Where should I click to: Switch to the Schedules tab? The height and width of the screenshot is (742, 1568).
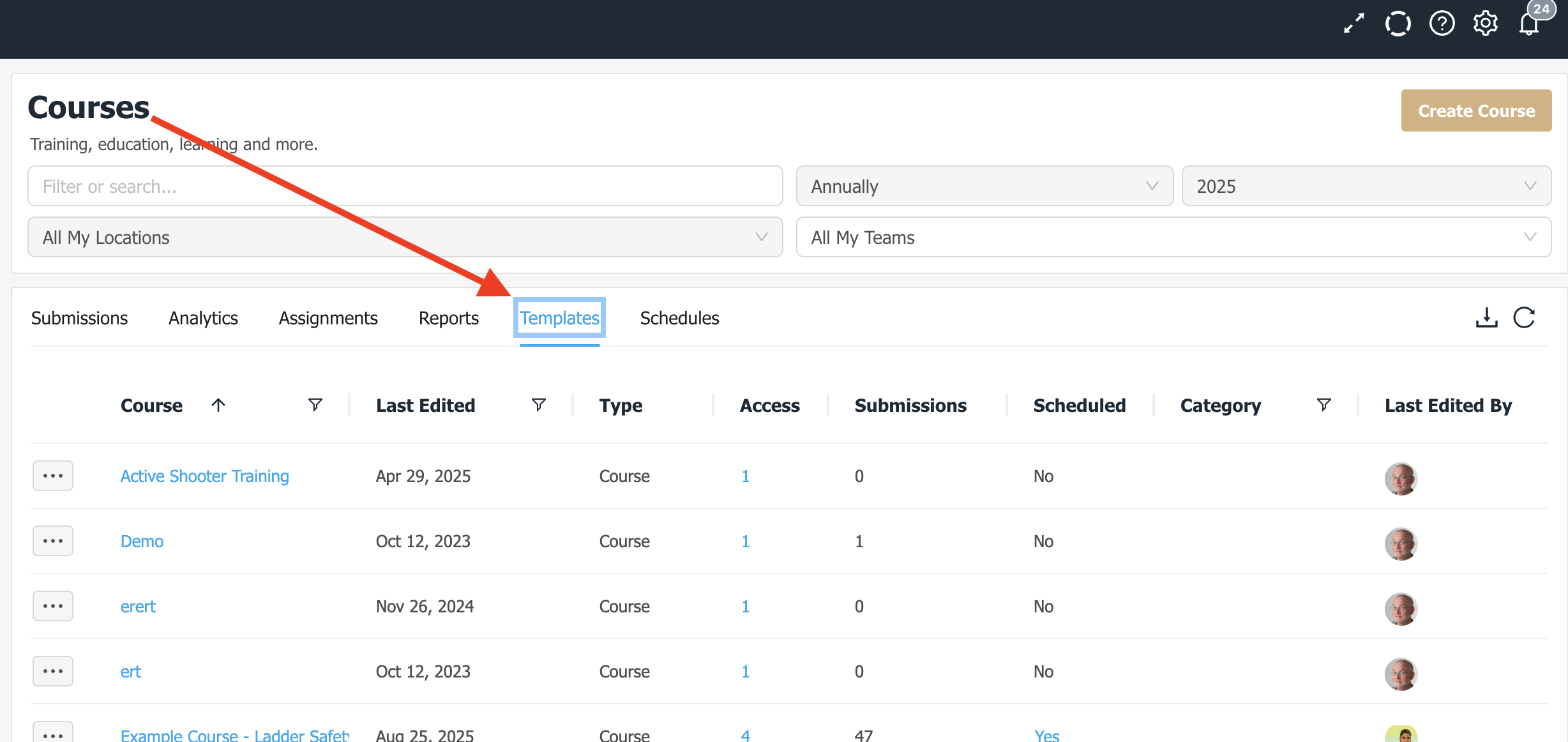(679, 318)
